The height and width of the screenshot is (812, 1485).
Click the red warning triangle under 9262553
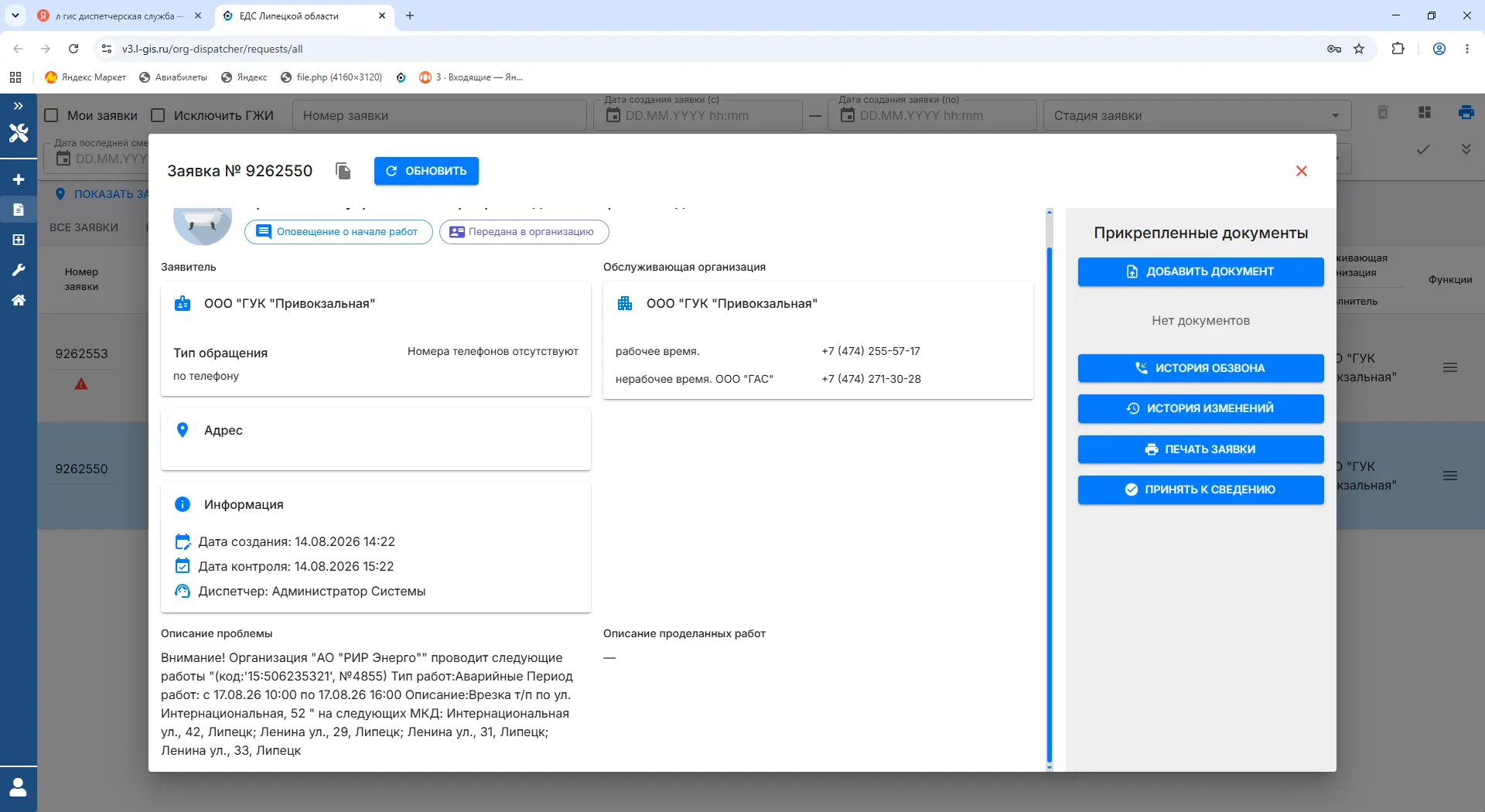pyautogui.click(x=81, y=384)
